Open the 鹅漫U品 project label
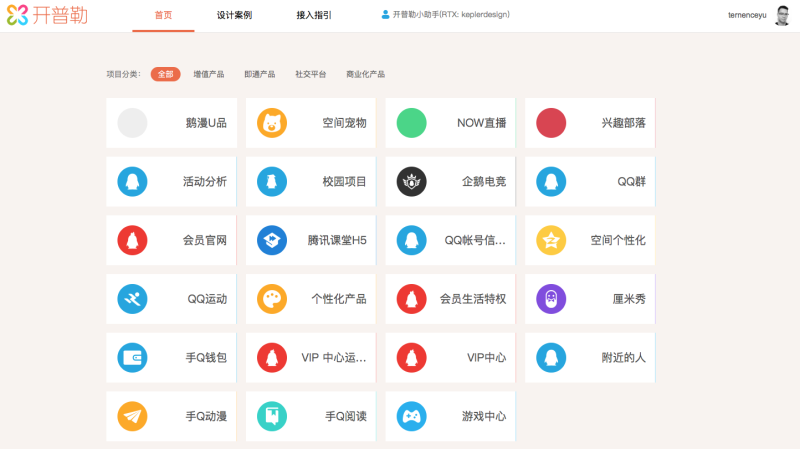This screenshot has width=800, height=449. [206, 123]
